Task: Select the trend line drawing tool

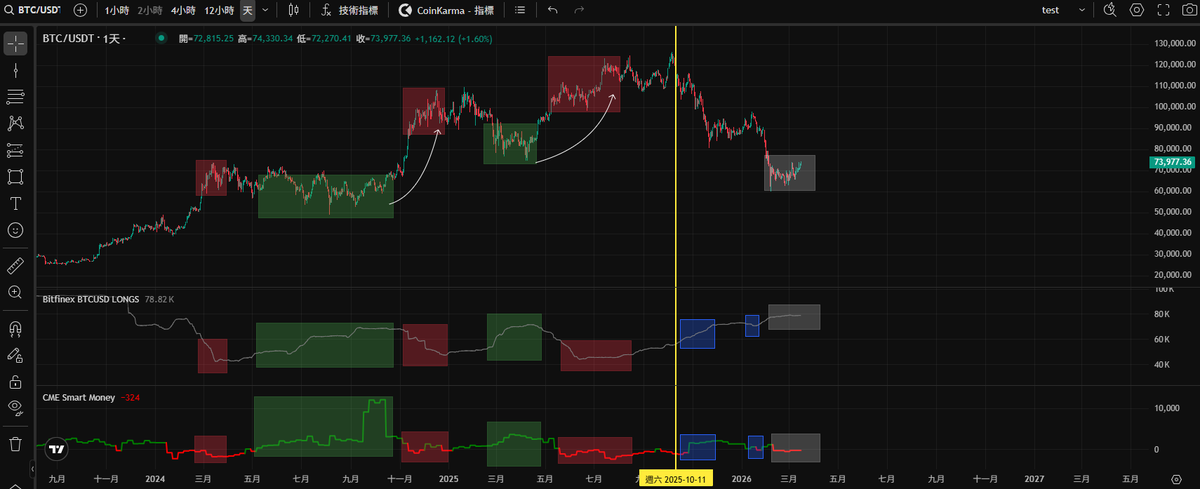Action: [x=16, y=71]
